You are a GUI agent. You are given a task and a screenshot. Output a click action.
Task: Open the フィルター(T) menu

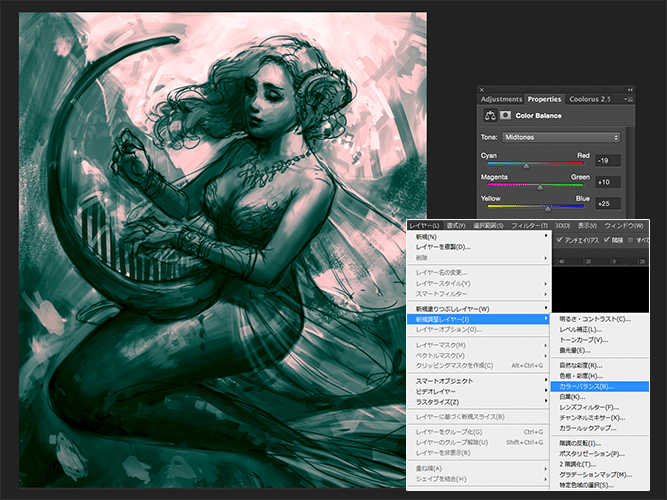[529, 226]
